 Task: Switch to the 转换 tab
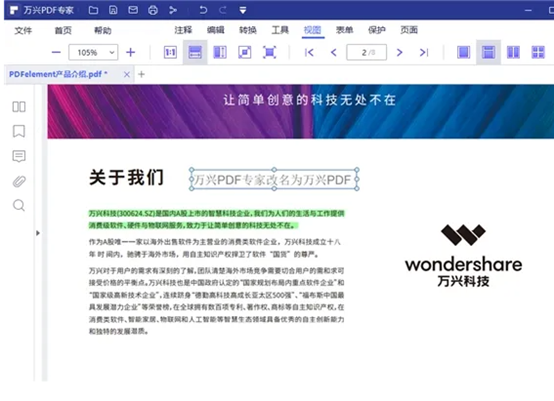tap(248, 30)
